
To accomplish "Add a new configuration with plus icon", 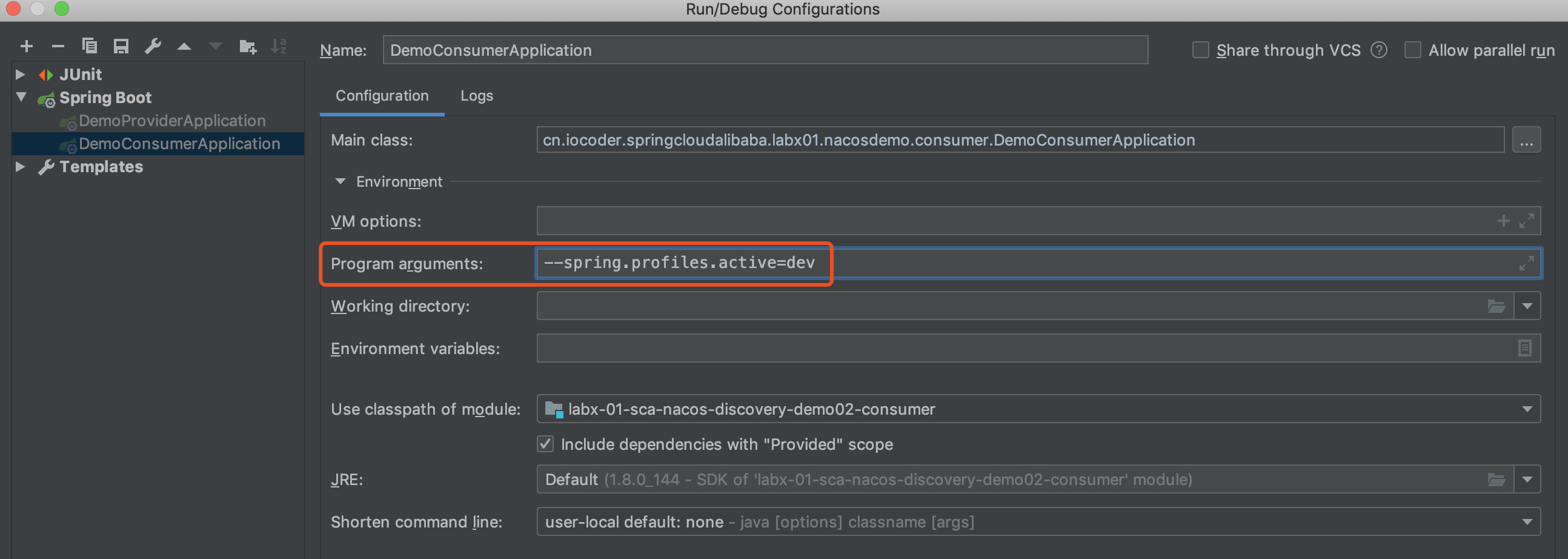I will (x=26, y=46).
